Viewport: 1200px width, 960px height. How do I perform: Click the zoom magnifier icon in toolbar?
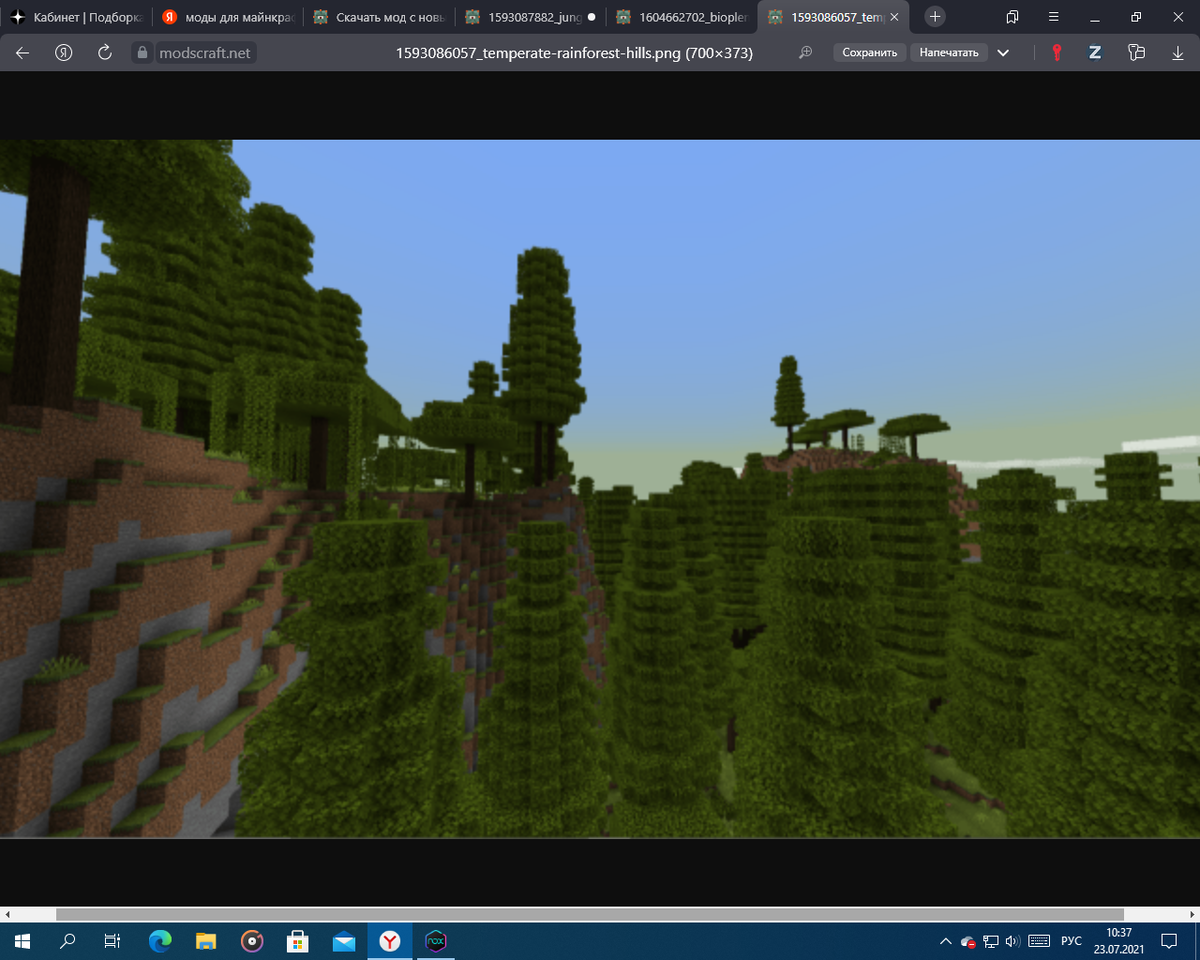pos(805,53)
